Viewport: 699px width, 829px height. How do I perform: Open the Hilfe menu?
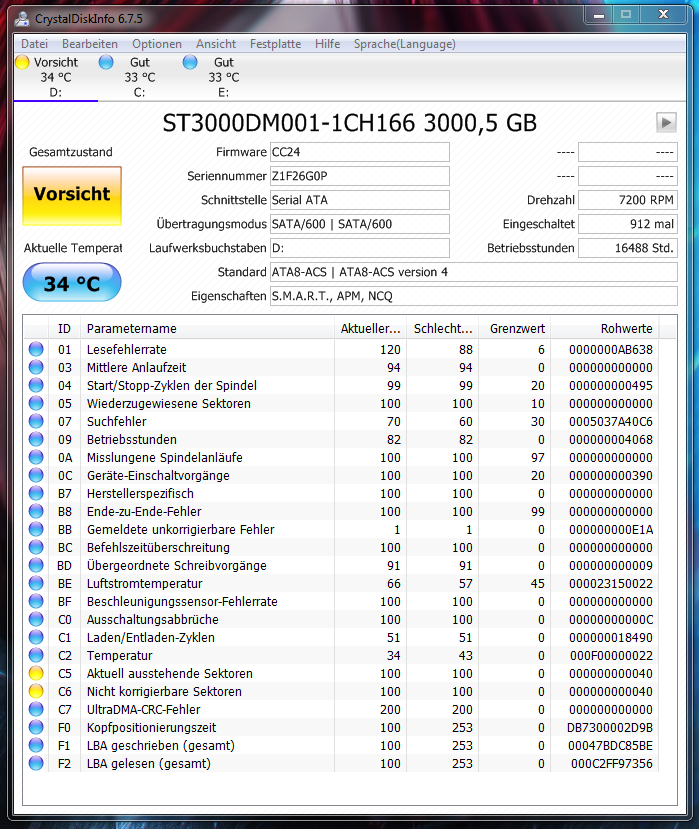(x=327, y=44)
